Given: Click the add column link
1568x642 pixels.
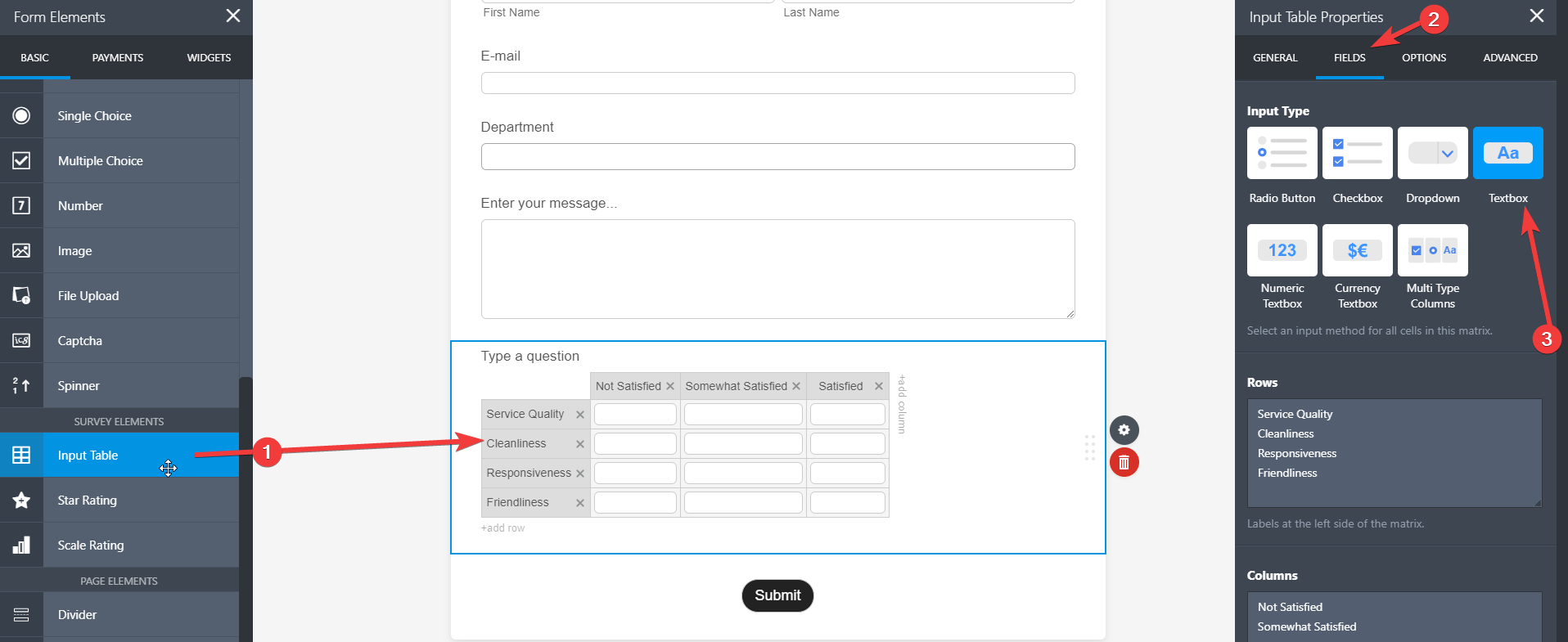Looking at the screenshot, I should click(902, 404).
